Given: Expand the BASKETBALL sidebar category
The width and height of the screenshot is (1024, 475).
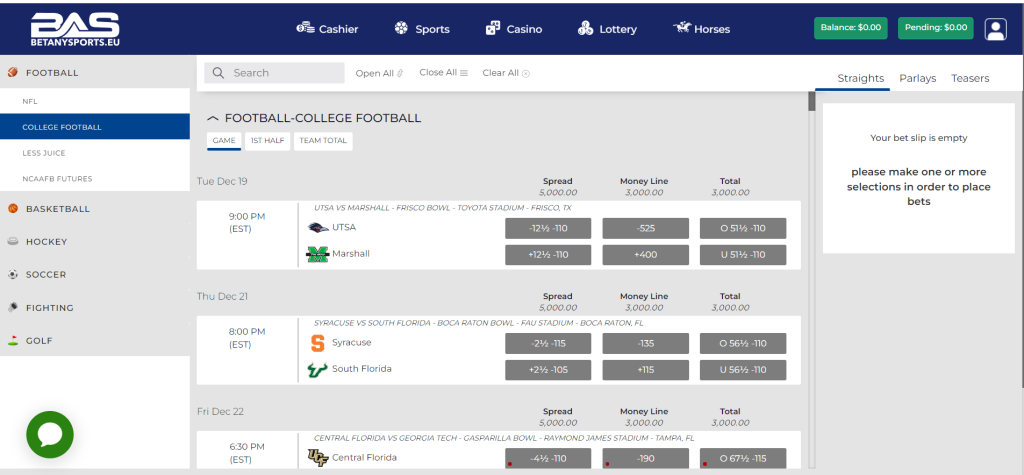Looking at the screenshot, I should point(95,209).
